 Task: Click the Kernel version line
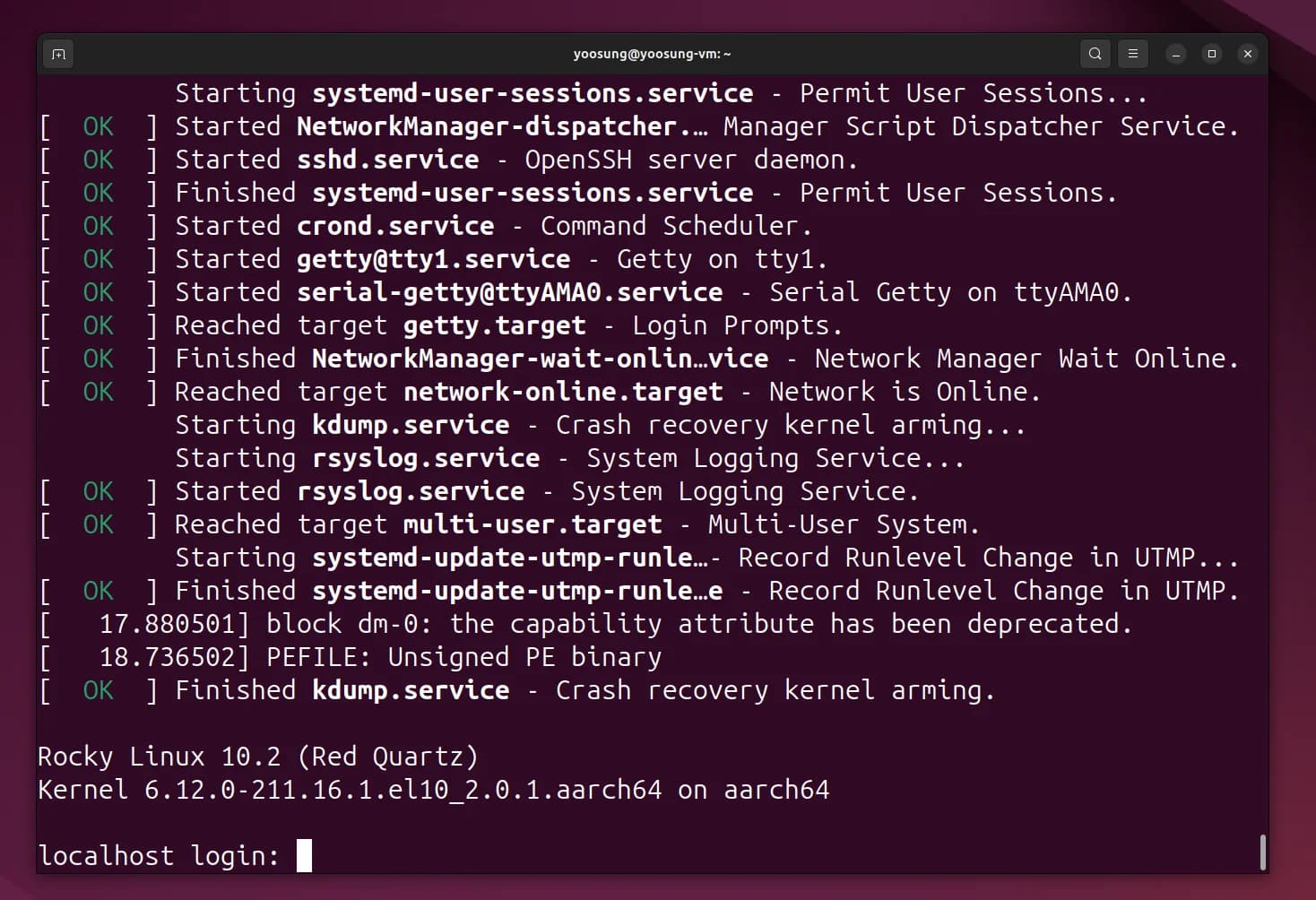[x=434, y=790]
